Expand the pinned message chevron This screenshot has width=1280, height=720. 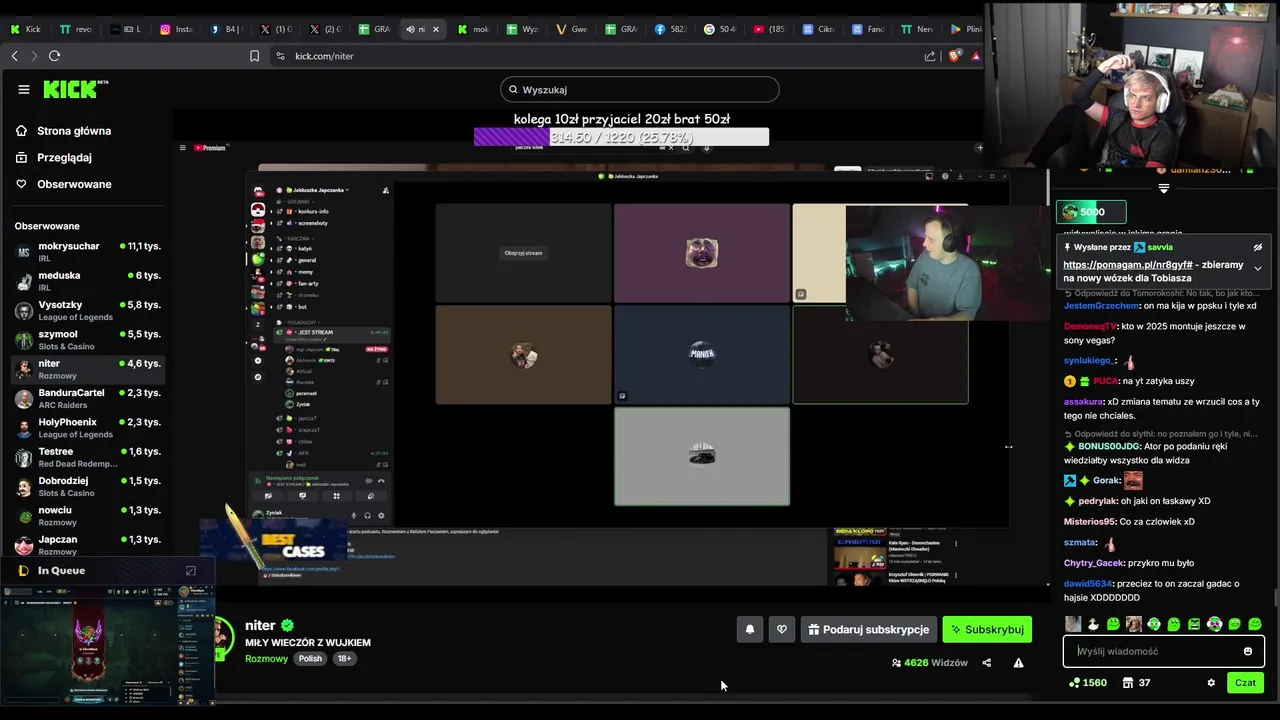(x=1258, y=268)
